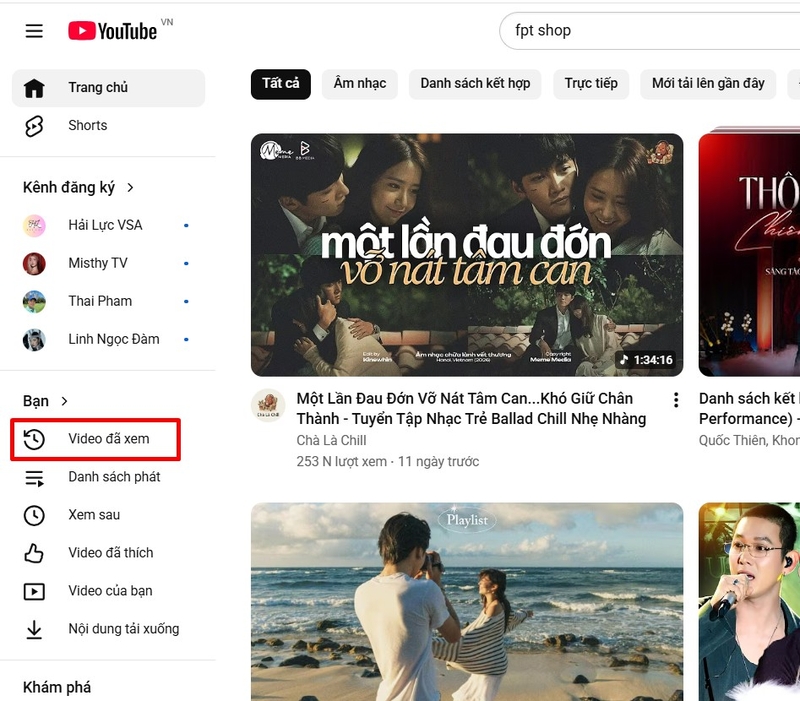Click the Xem sau clock icon
800x701 pixels.
[x=34, y=515]
